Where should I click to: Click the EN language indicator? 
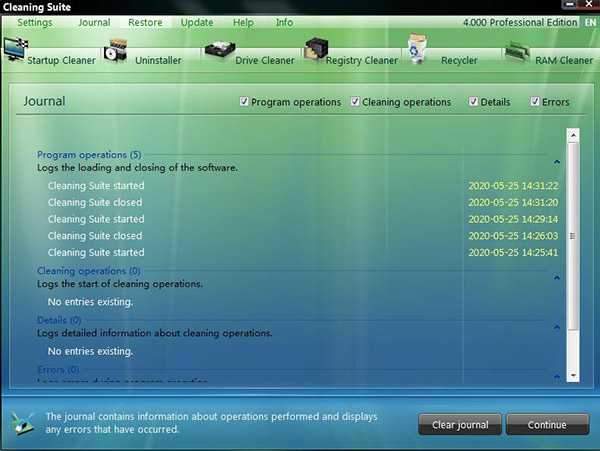tap(588, 22)
